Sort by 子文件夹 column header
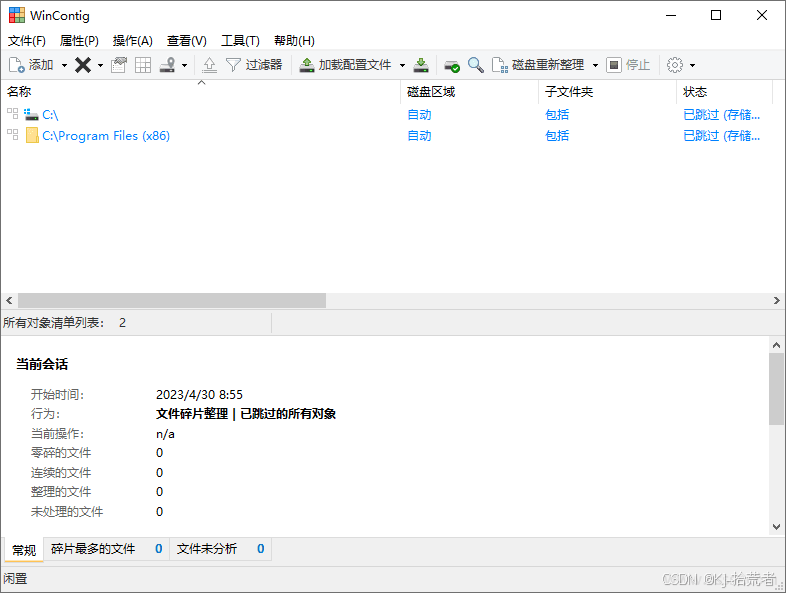 608,92
